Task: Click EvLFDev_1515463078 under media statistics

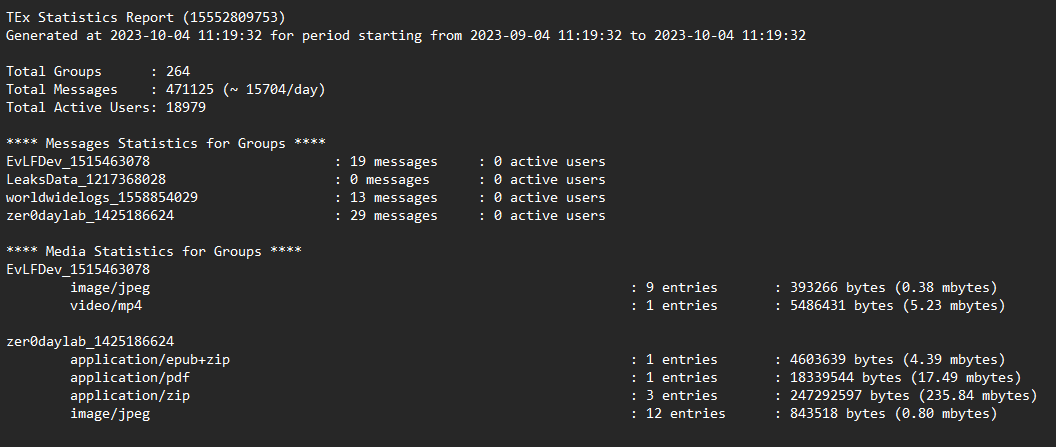Action: coord(78,269)
